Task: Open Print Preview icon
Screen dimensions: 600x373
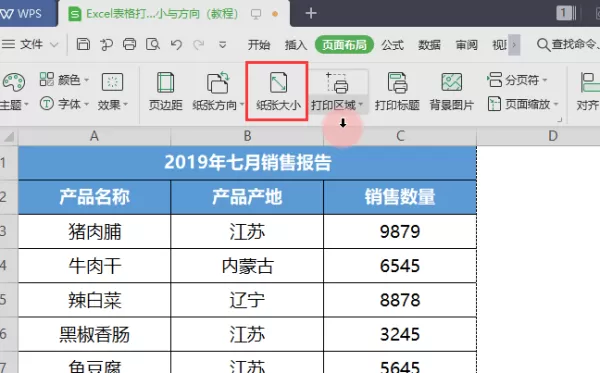Action: tap(153, 44)
